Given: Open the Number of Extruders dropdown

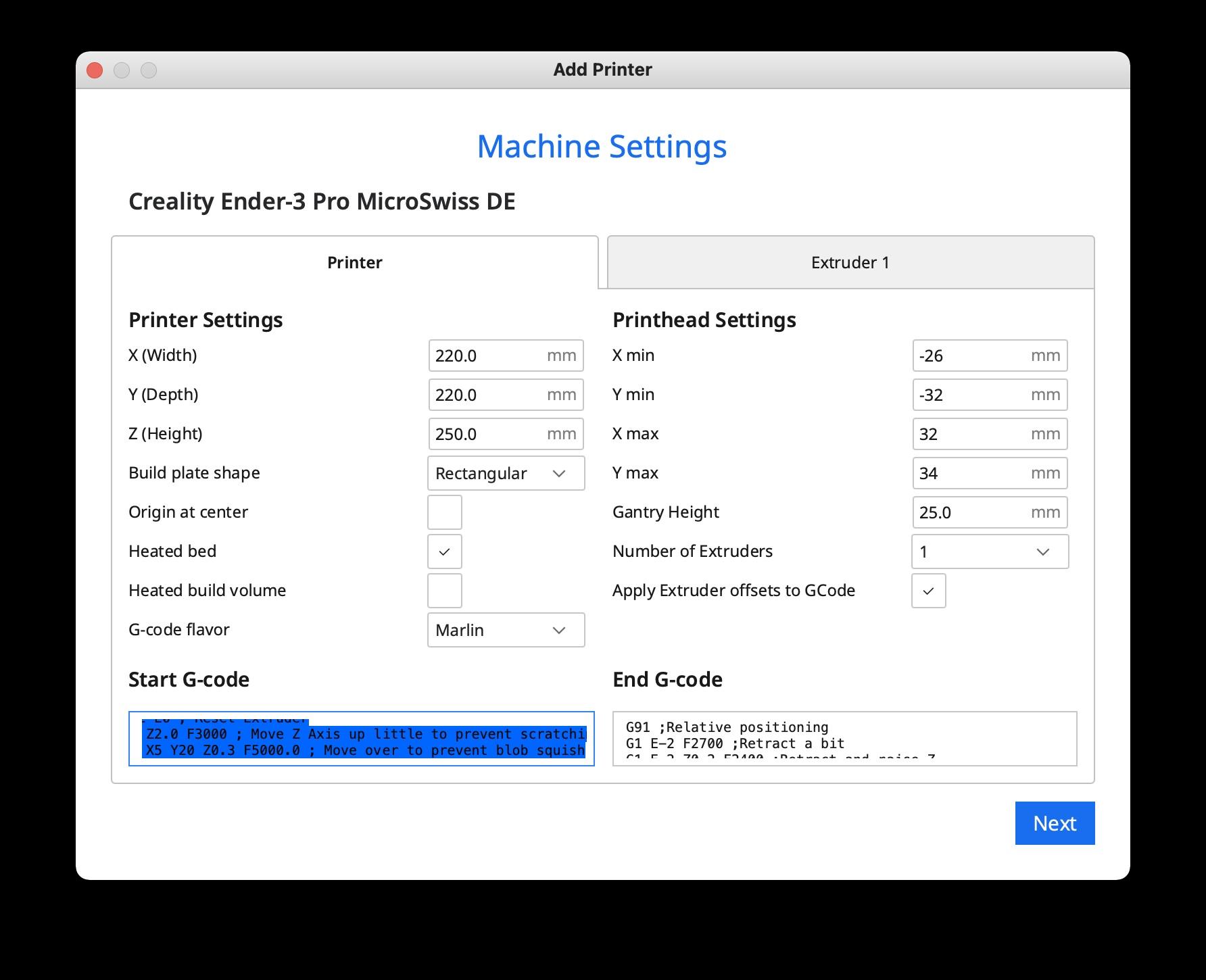Looking at the screenshot, I should pos(989,552).
